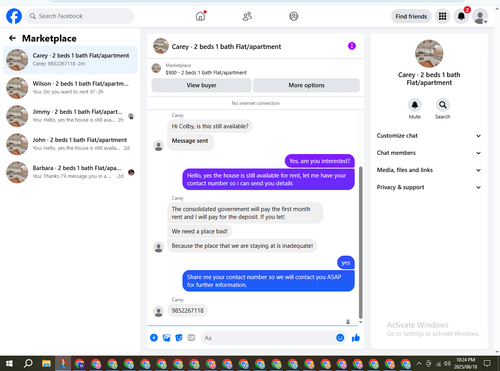Image resolution: width=500 pixels, height=371 pixels.
Task: Expand Media, files and links section
Action: click(x=429, y=170)
